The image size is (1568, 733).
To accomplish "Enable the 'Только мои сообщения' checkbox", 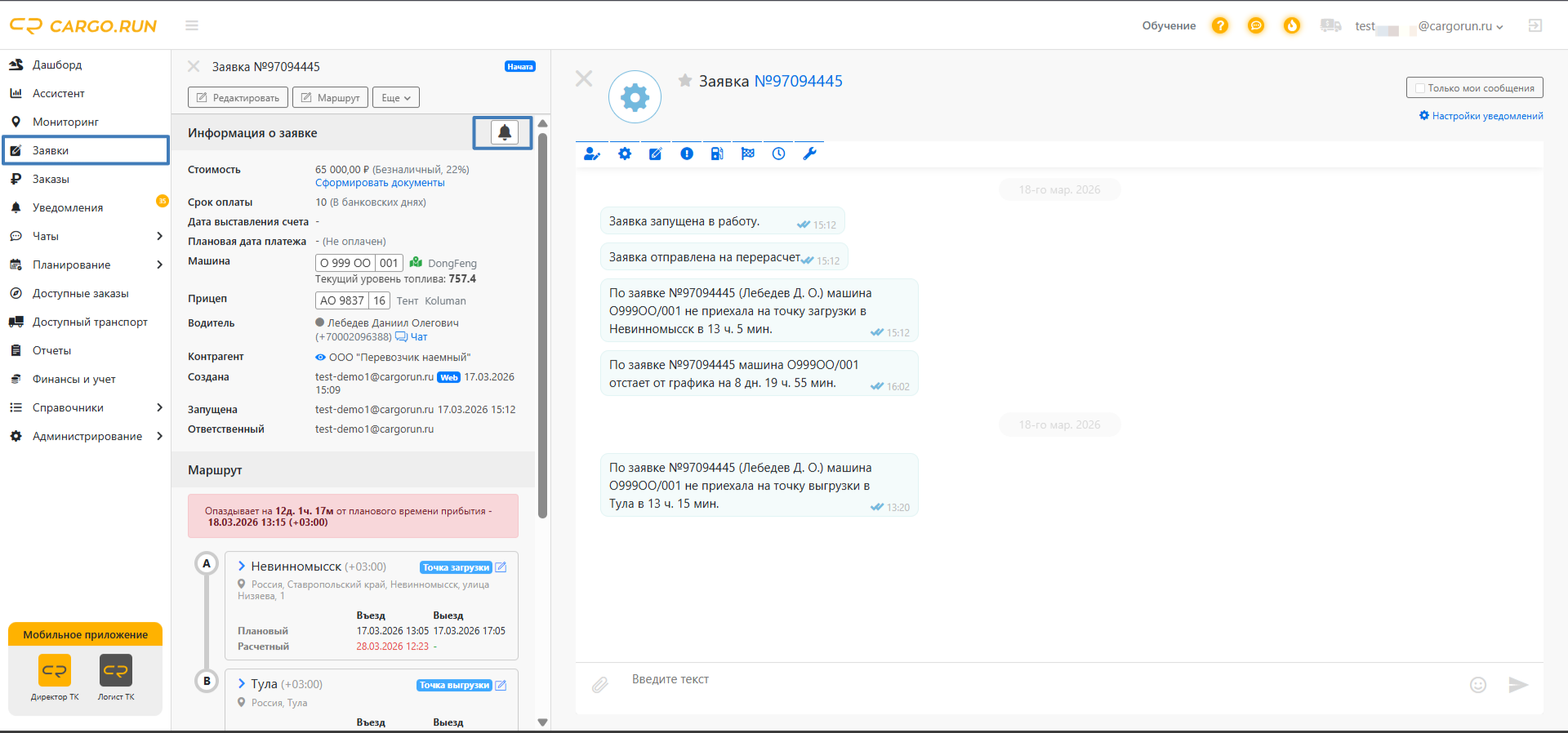I will pos(1420,88).
